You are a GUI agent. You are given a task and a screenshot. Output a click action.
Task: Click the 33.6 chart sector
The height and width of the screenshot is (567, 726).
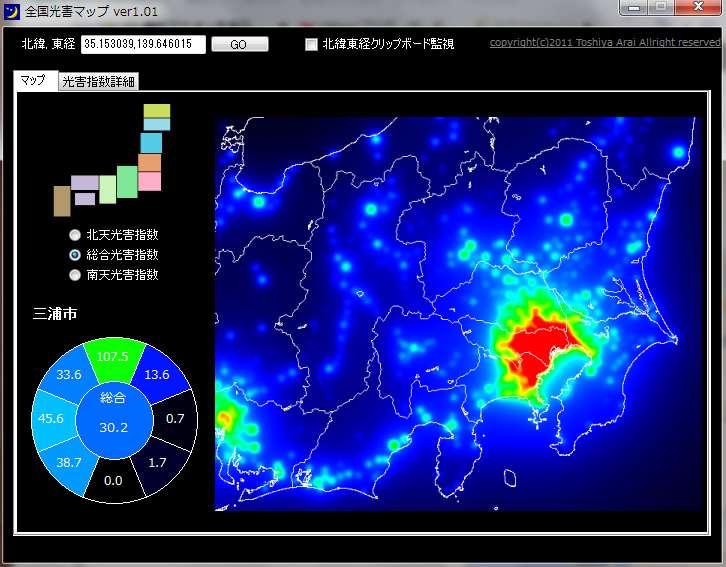click(68, 374)
